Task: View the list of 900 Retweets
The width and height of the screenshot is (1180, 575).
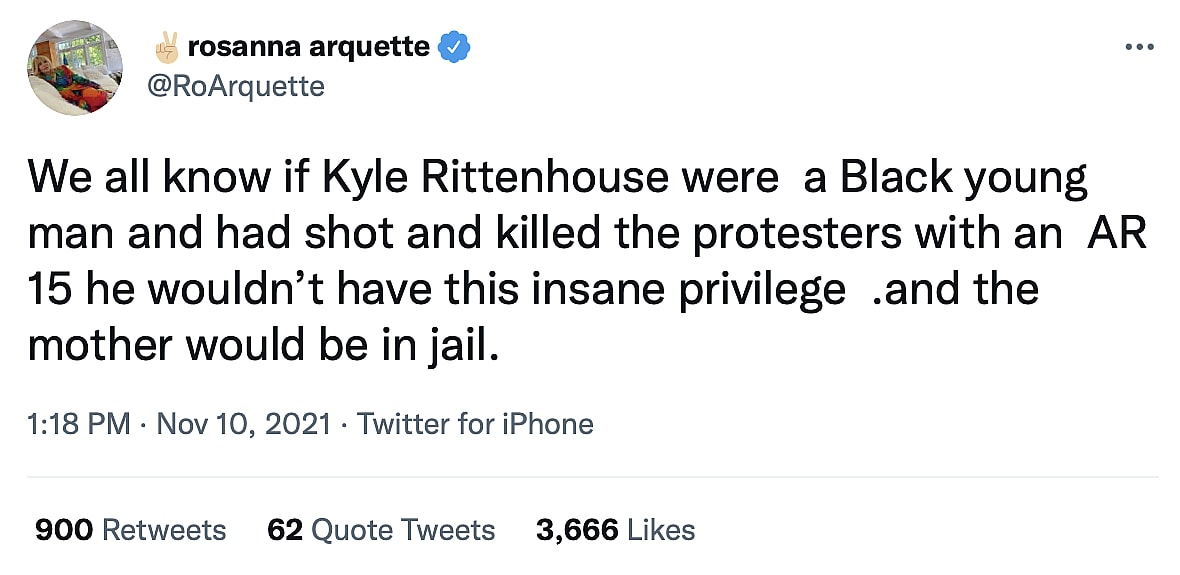Action: point(130,529)
